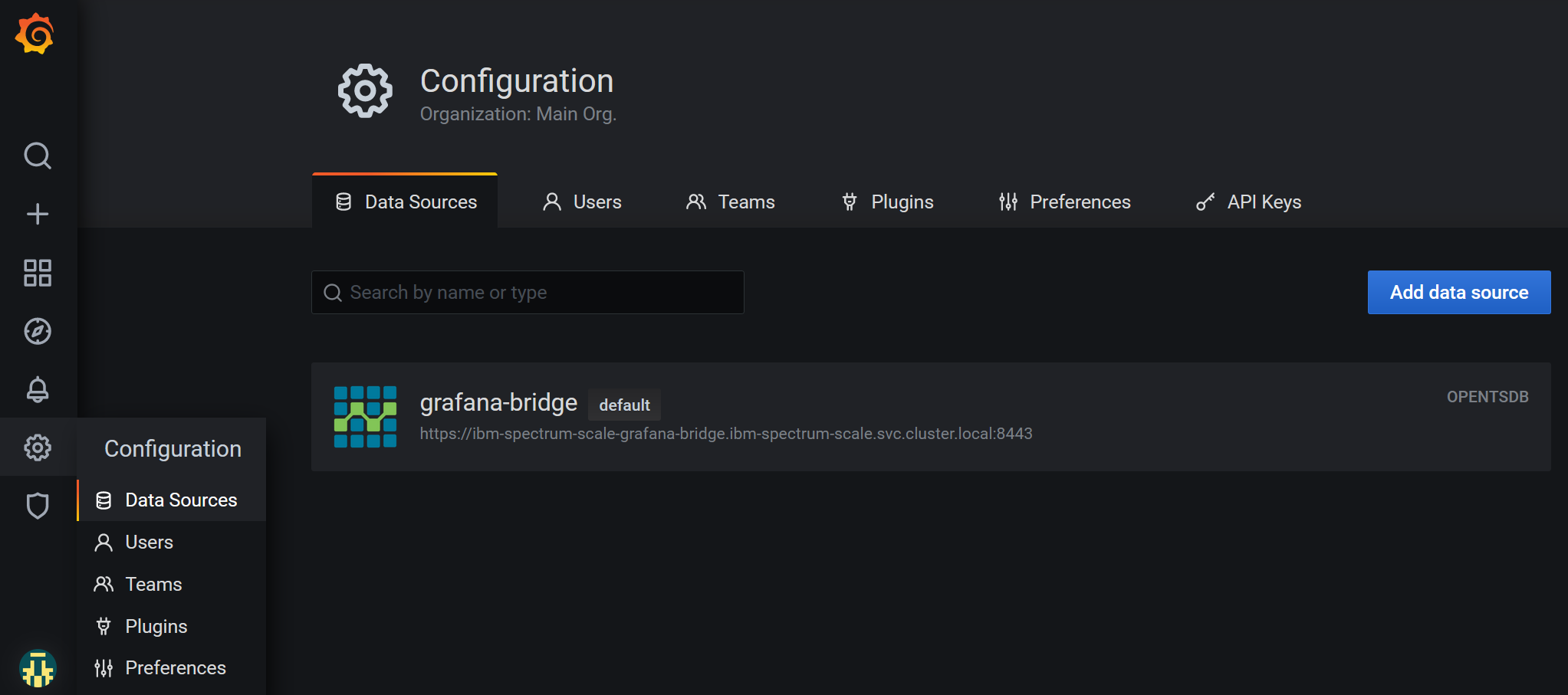Click the database icon on Data Sources tab

tap(344, 202)
